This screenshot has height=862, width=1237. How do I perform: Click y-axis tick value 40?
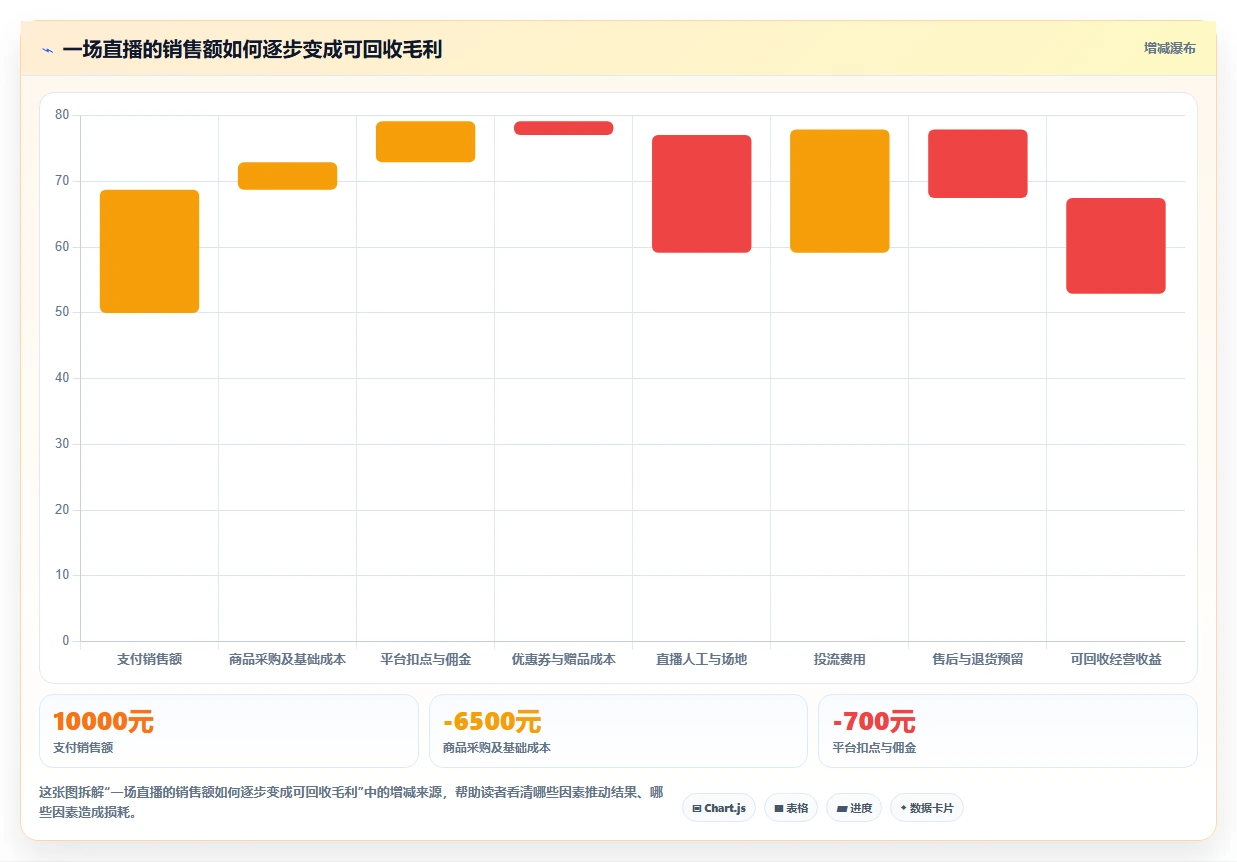62,378
